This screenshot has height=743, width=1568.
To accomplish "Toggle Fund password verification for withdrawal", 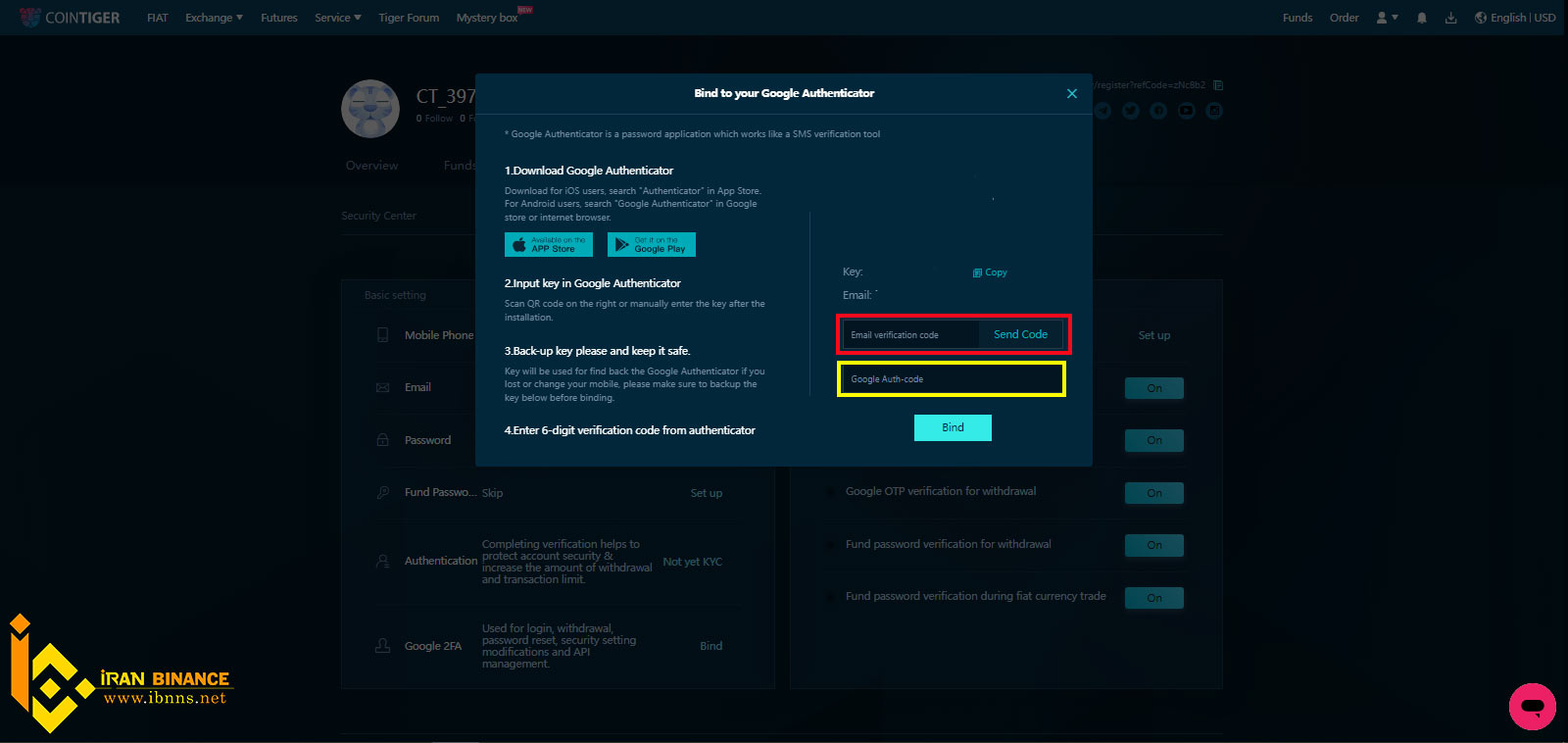I will [x=1154, y=545].
